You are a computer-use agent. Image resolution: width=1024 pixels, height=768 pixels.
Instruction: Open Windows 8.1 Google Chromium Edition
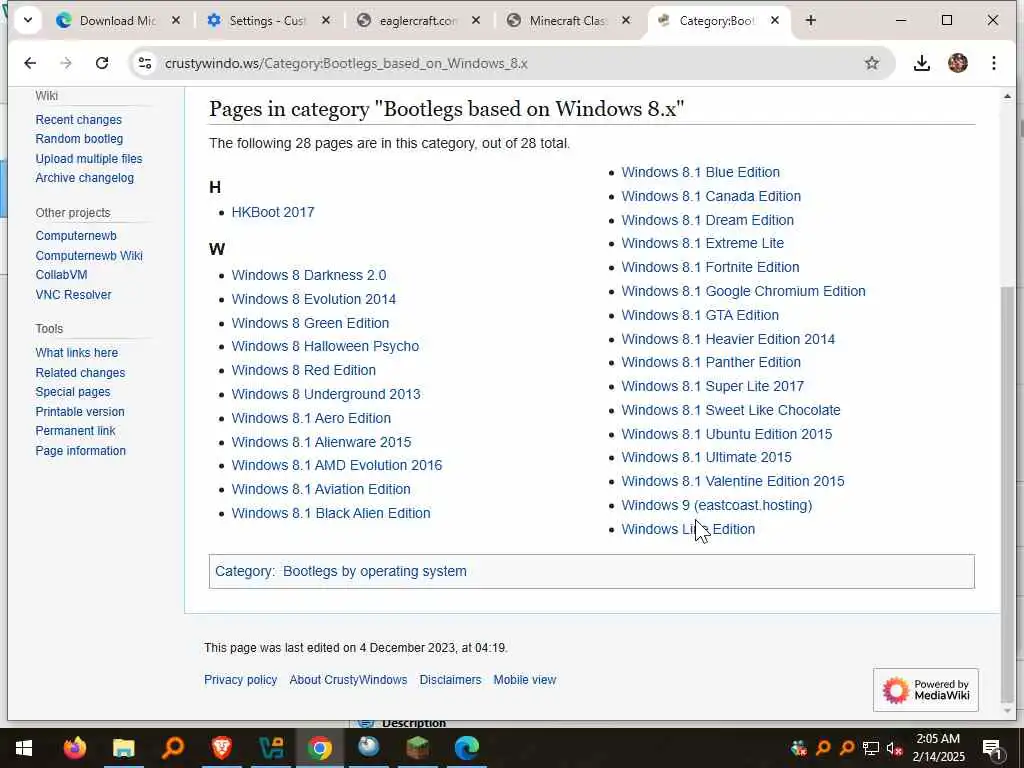(743, 291)
